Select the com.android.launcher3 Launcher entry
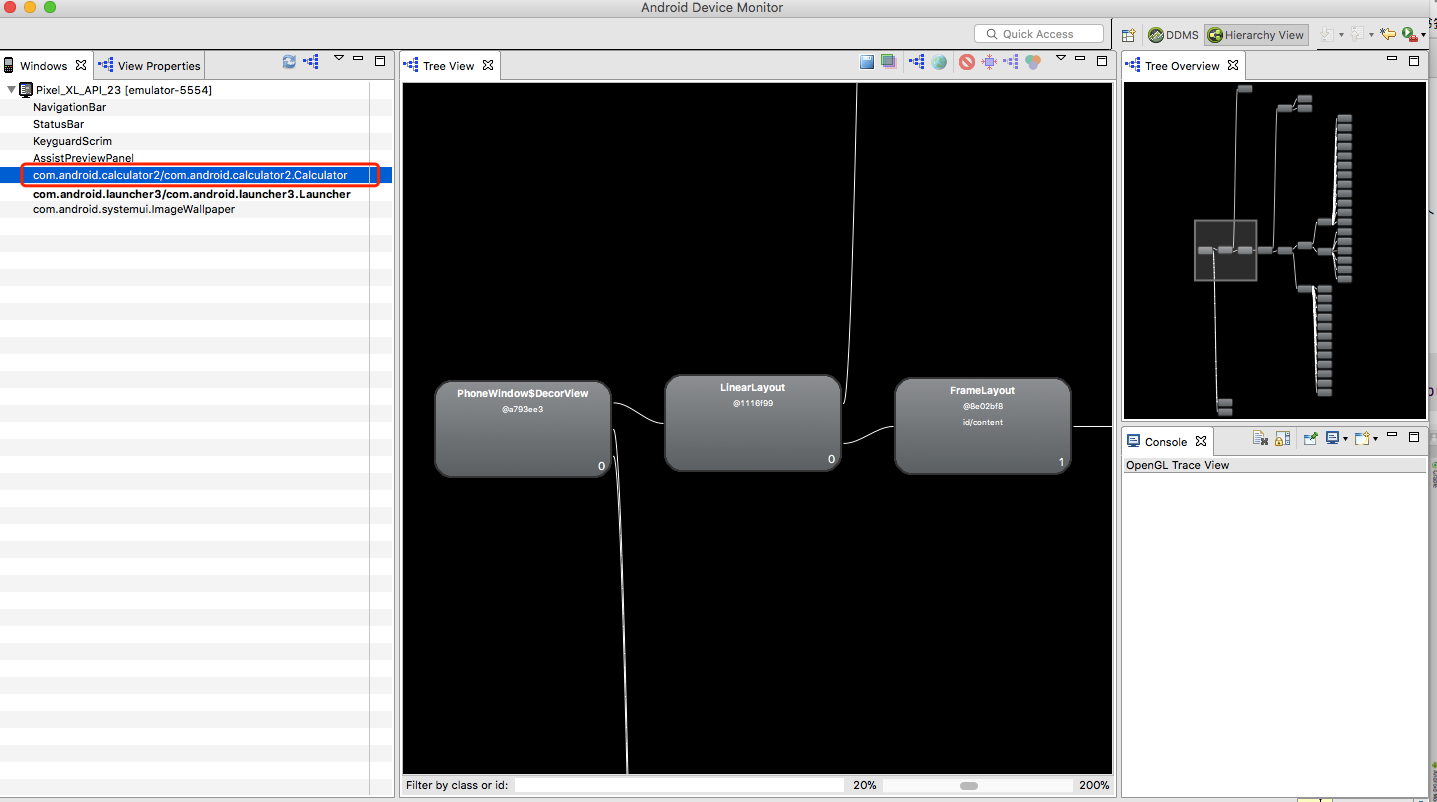Image resolution: width=1437 pixels, height=802 pixels. point(192,193)
